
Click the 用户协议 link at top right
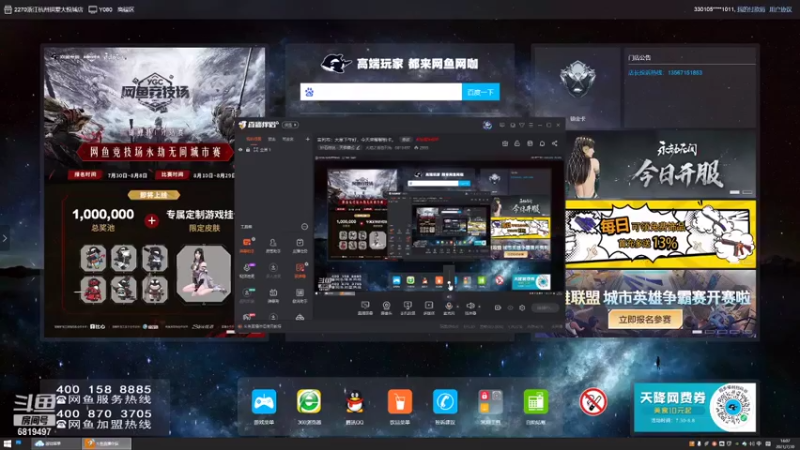coord(780,9)
